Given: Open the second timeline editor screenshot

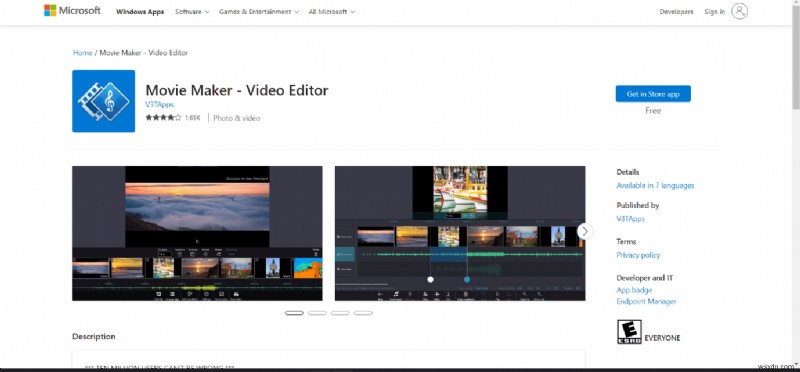Looking at the screenshot, I should point(460,233).
